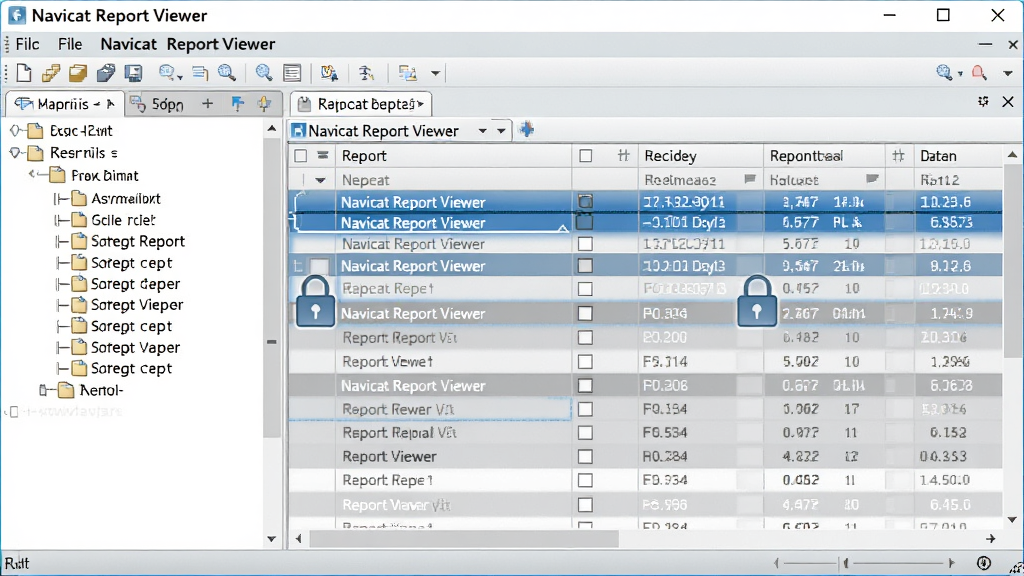
Task: Click the form layout toolbar icon
Action: tap(292, 72)
